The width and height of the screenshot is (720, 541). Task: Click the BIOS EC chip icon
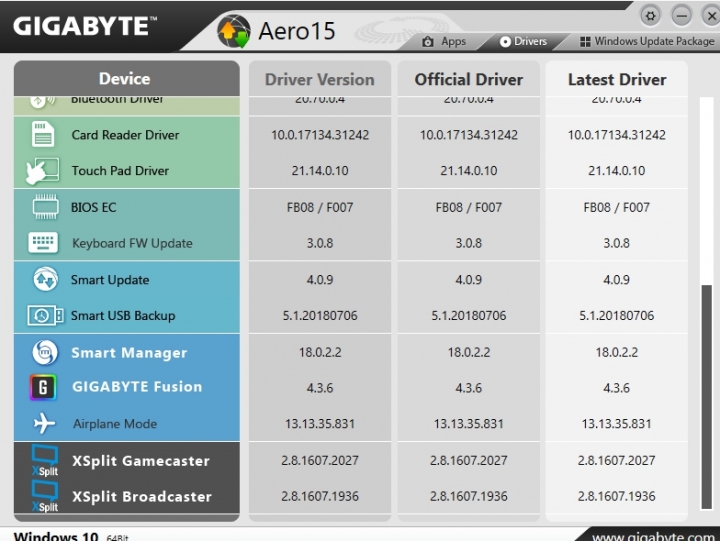point(45,207)
